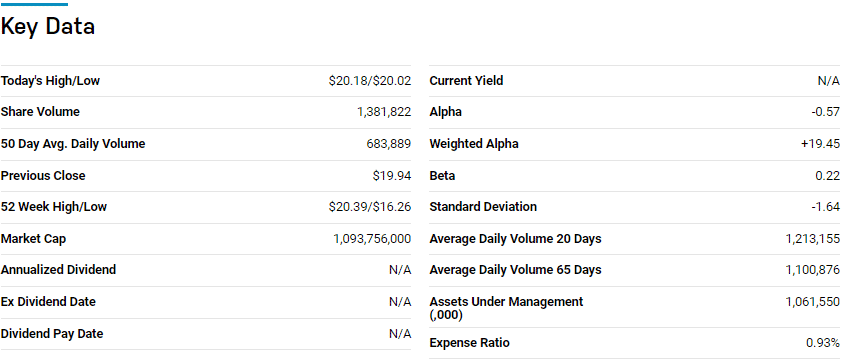The image size is (846, 360).
Task: Click the Current Yield label
Action: [x=466, y=81]
